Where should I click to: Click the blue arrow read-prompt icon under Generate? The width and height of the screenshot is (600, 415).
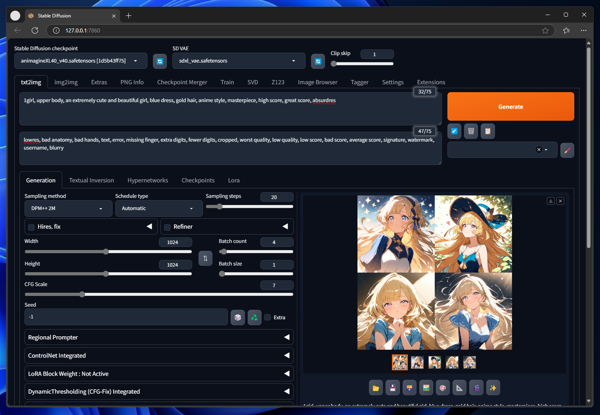(454, 131)
